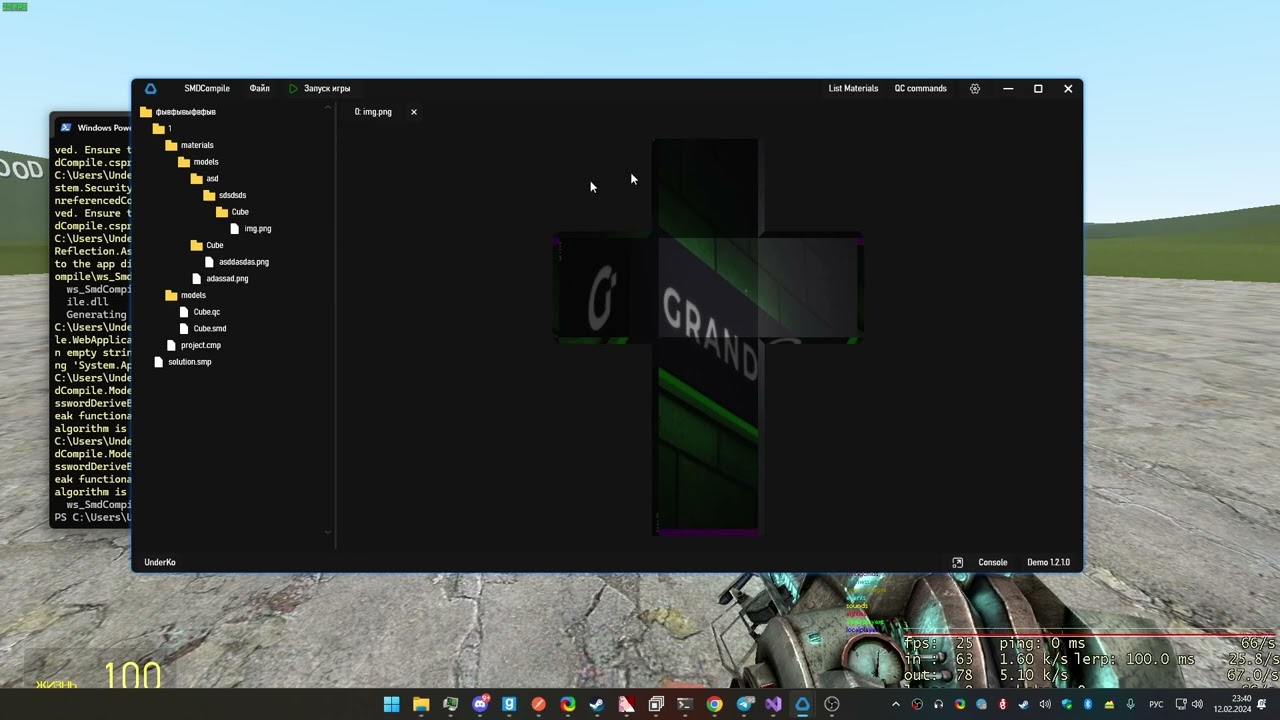Collapse the Cube folder containing img.png

click(233, 212)
